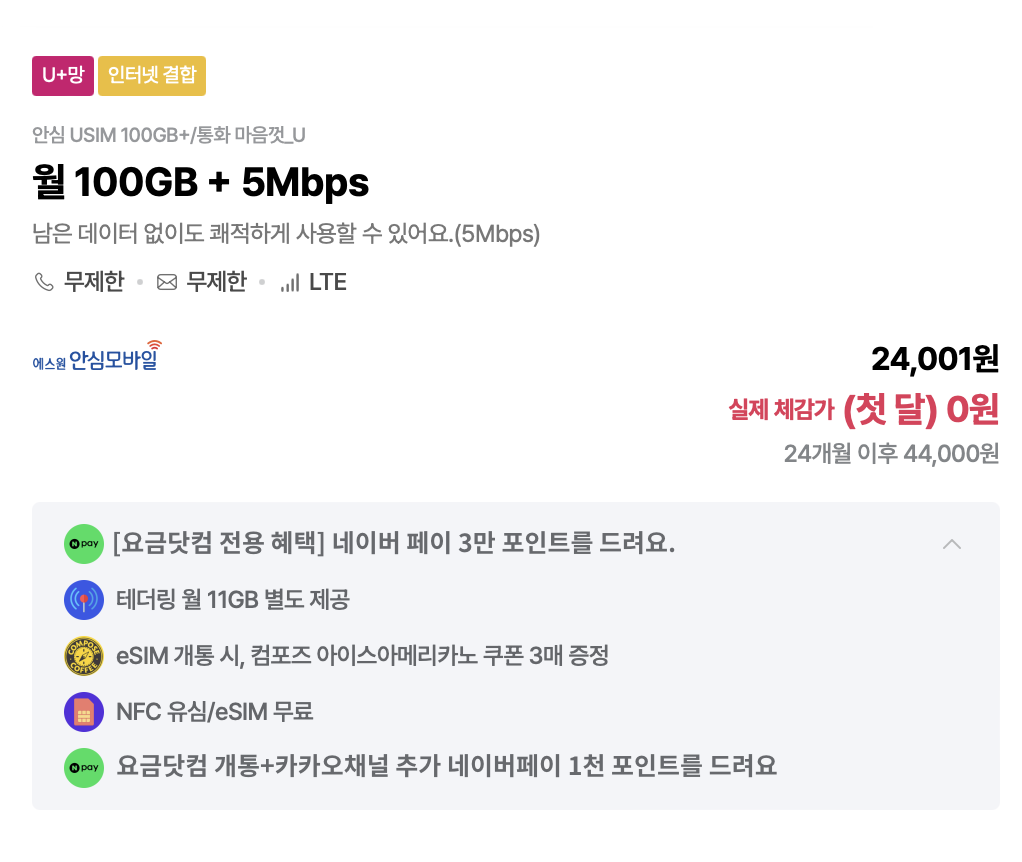Click the Naver Pay icon beside 3만 포인트 benefit
The height and width of the screenshot is (862, 1022).
83,545
